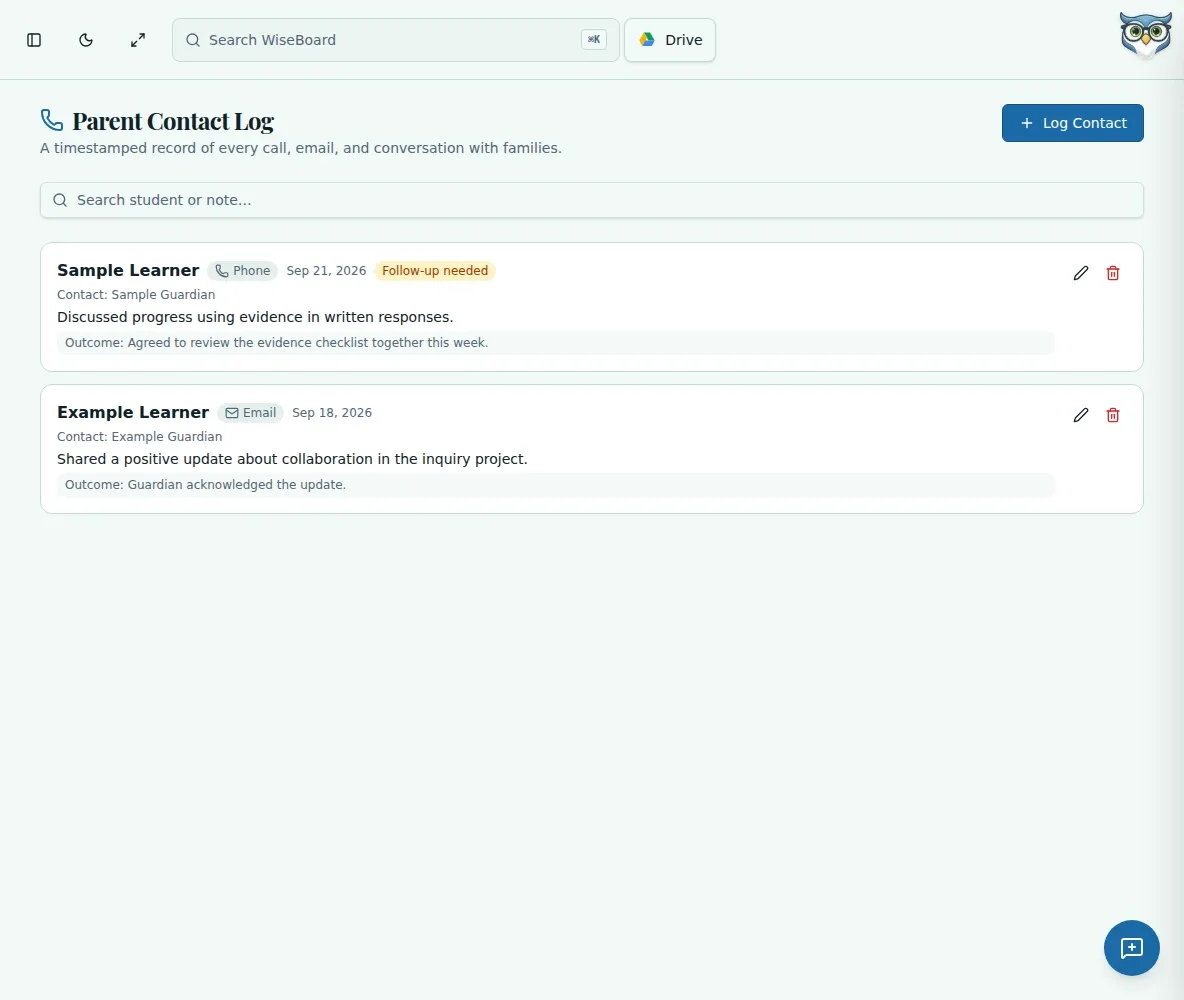Delete the Sample Learner contact entry
Screen dimensions: 1184x1000
pos(1112,273)
